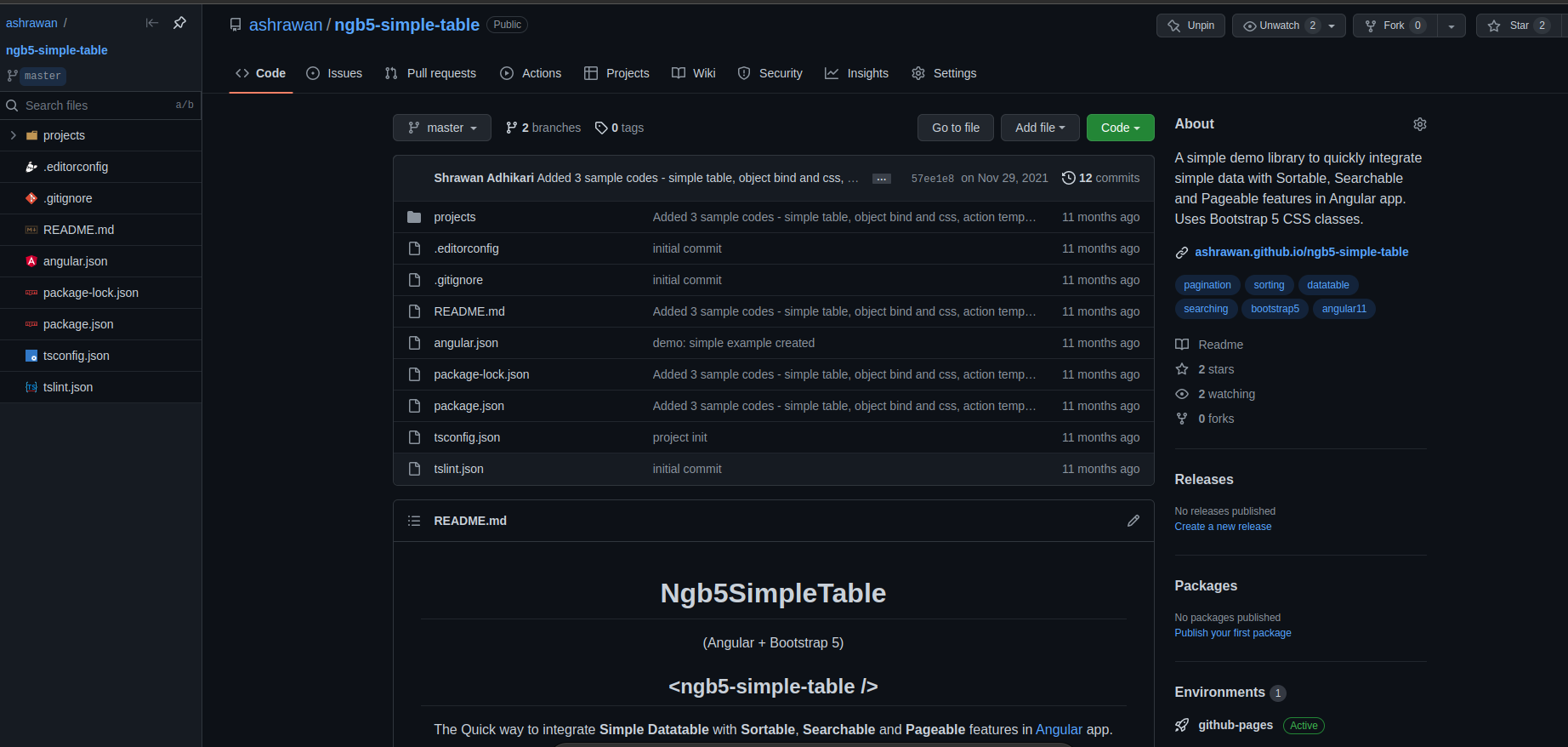View the 2 watching link
The width and height of the screenshot is (1568, 747).
pos(1216,394)
